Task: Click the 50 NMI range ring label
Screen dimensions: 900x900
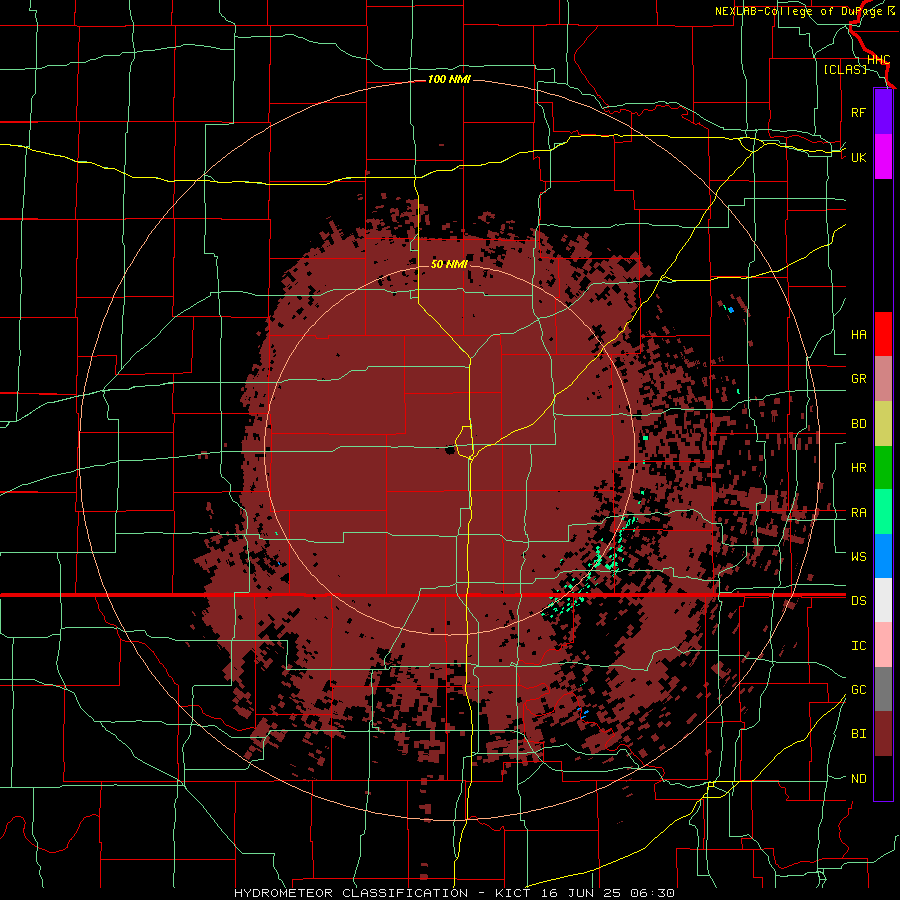Action: click(x=449, y=264)
